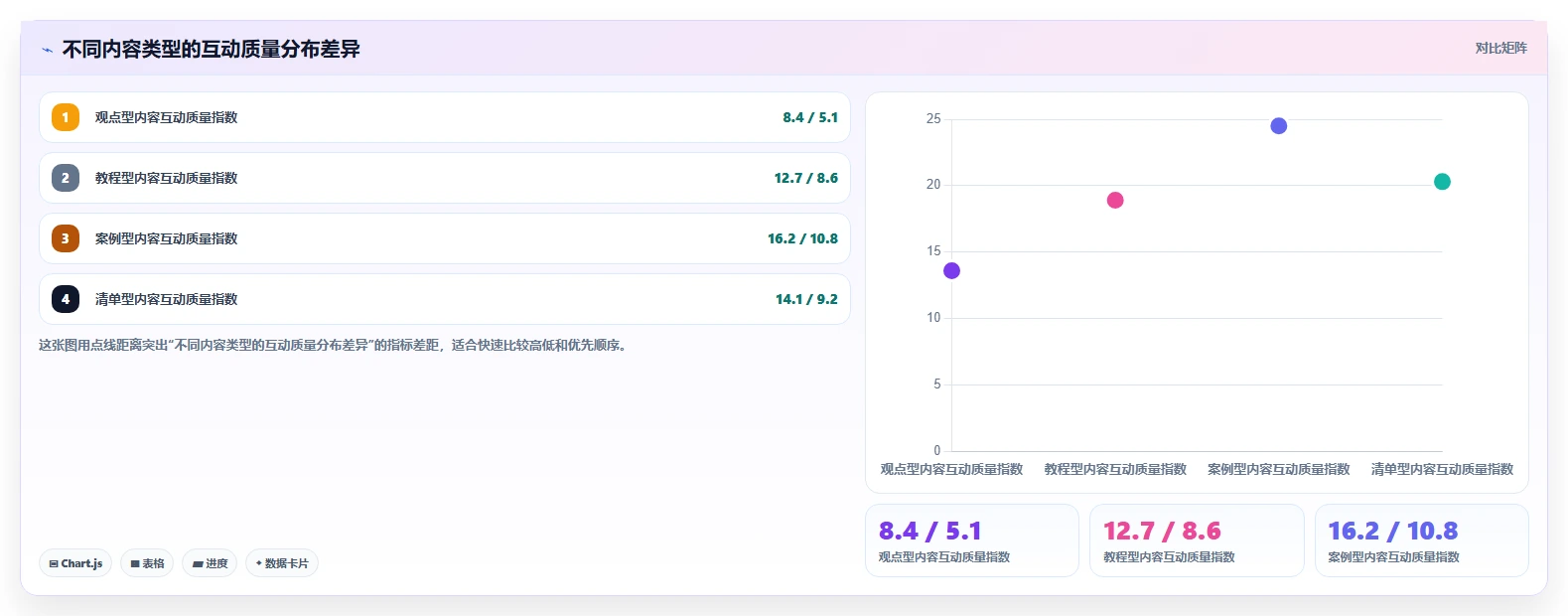The image size is (1568, 616).
Task: Click the 对比矩阵 label in the header
Action: click(x=1500, y=48)
